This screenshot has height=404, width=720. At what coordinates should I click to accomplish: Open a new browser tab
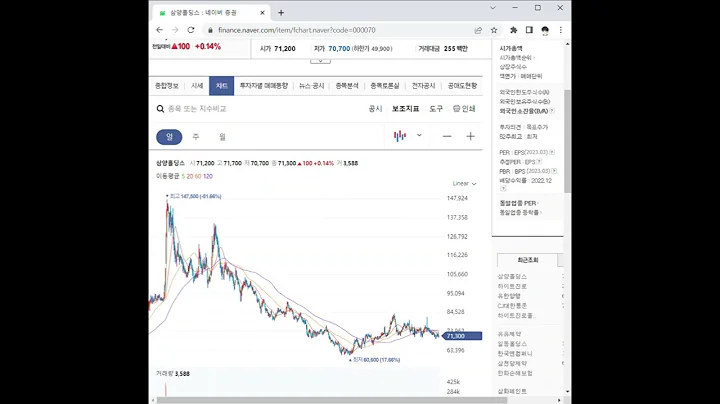click(281, 13)
